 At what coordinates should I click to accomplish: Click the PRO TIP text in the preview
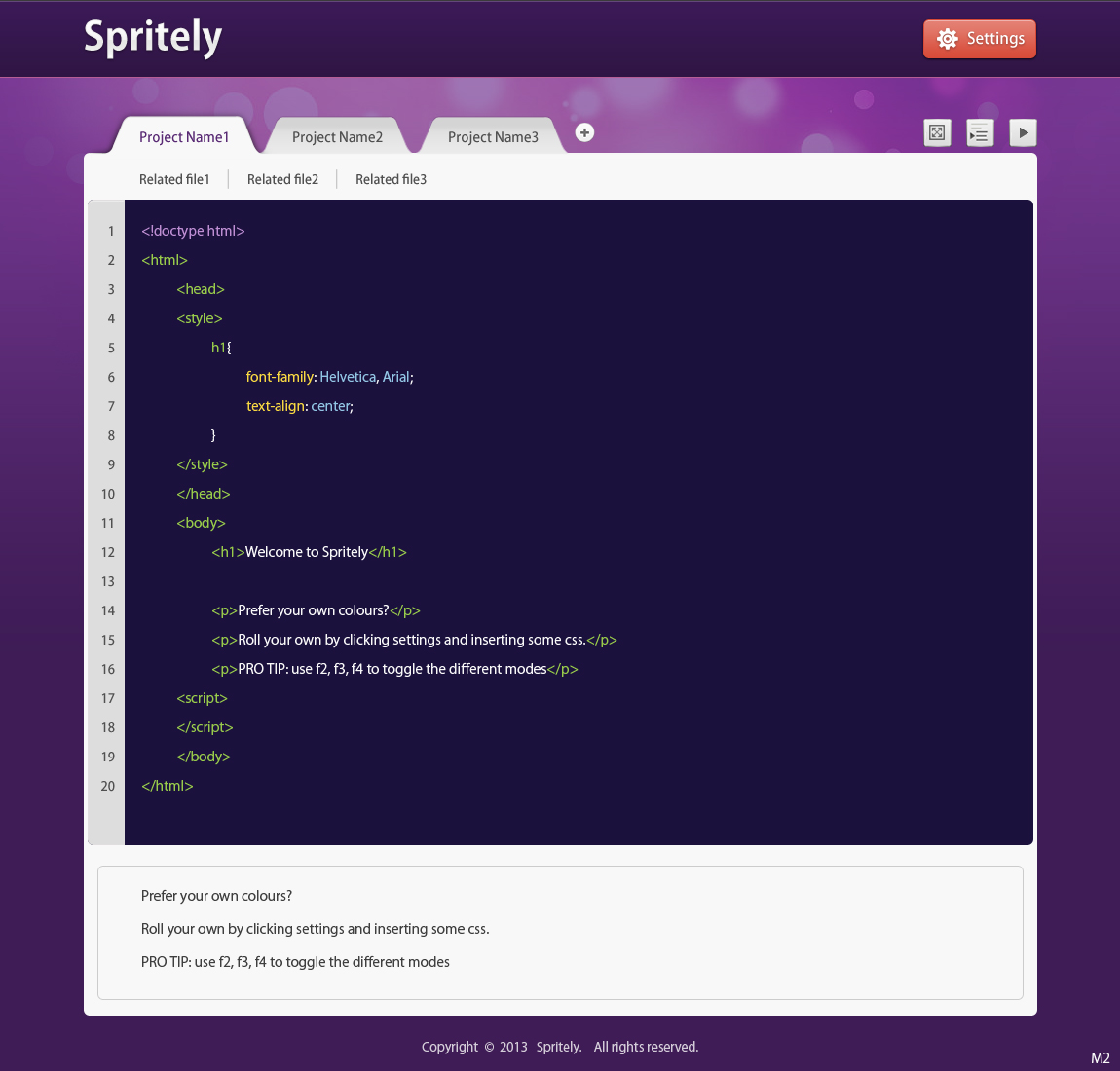[295, 962]
